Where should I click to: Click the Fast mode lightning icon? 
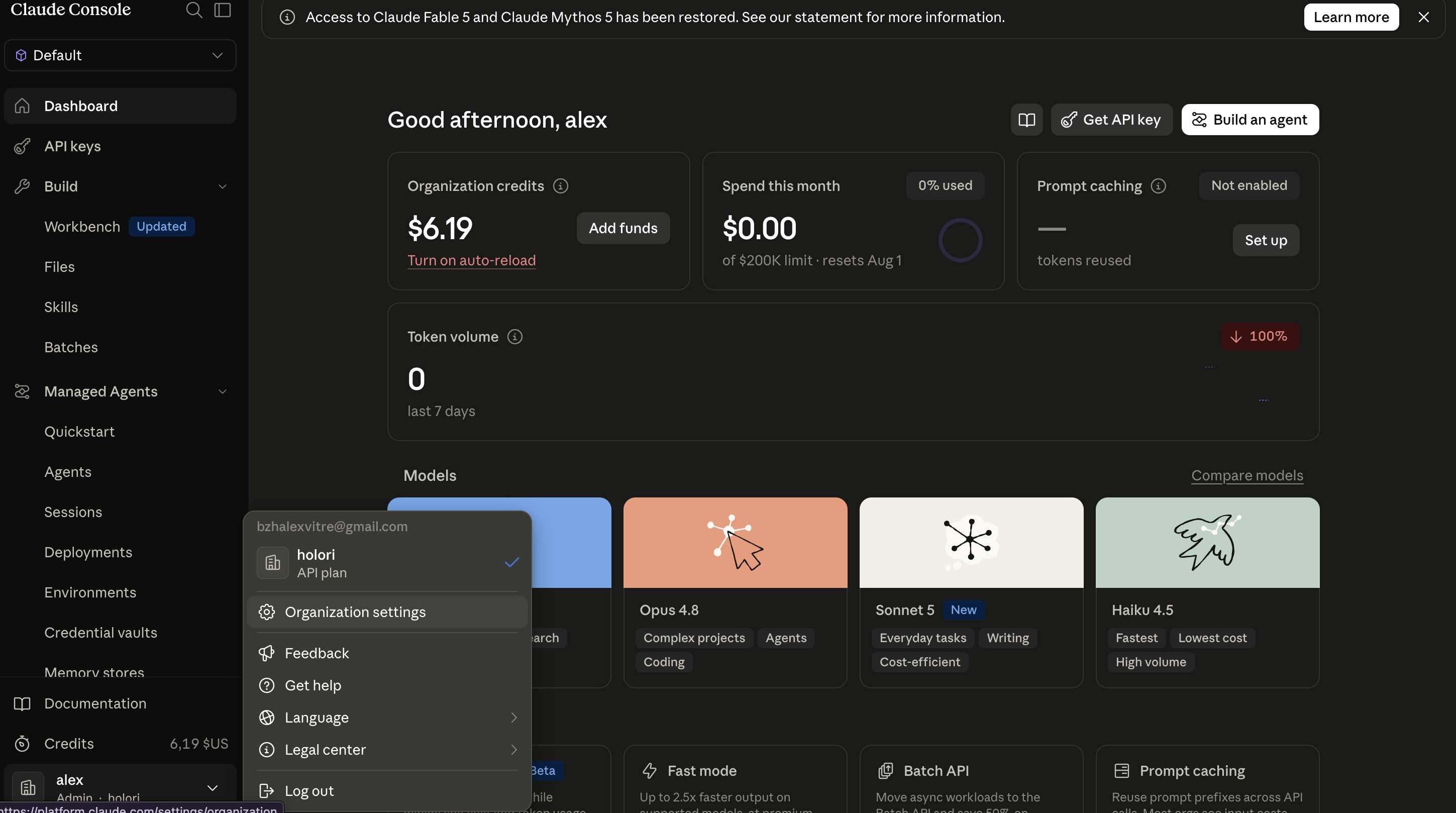[x=650, y=771]
